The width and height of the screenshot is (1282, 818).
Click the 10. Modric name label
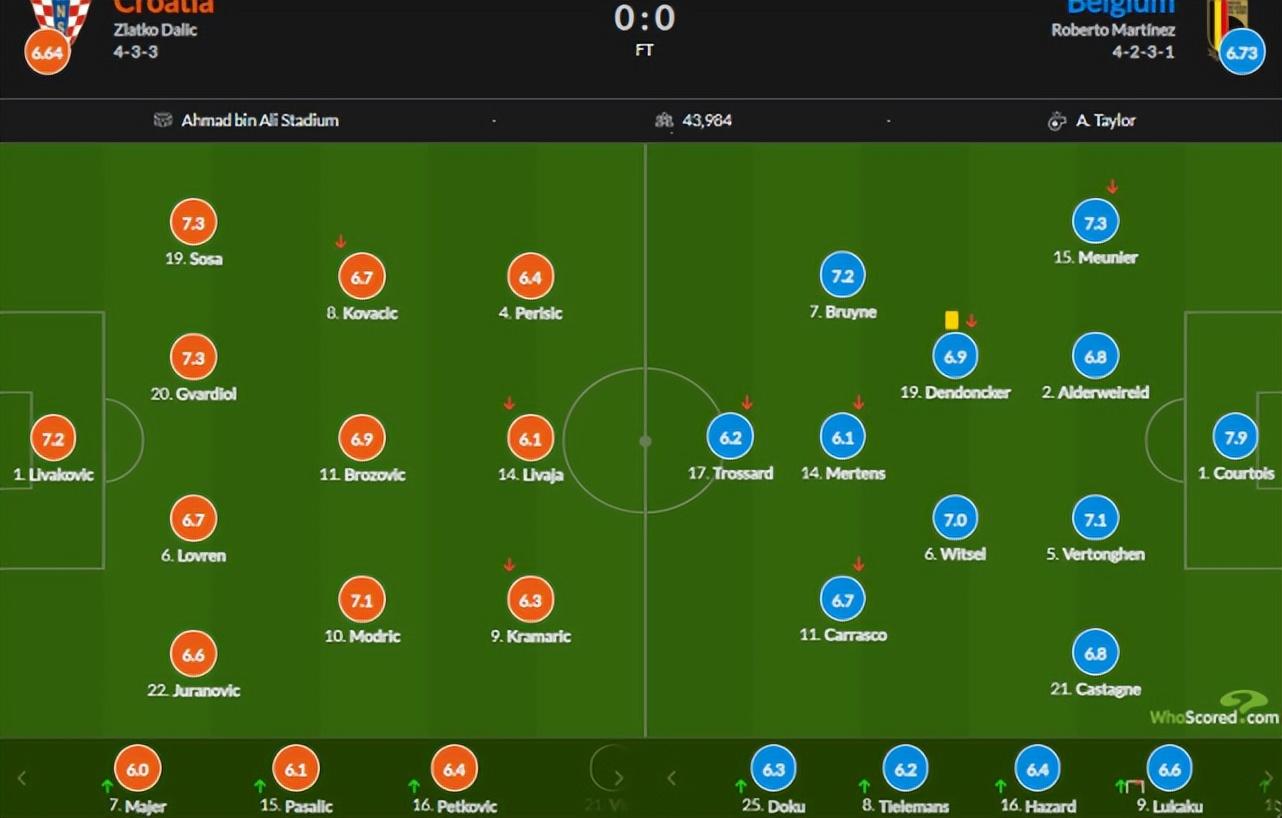click(362, 636)
